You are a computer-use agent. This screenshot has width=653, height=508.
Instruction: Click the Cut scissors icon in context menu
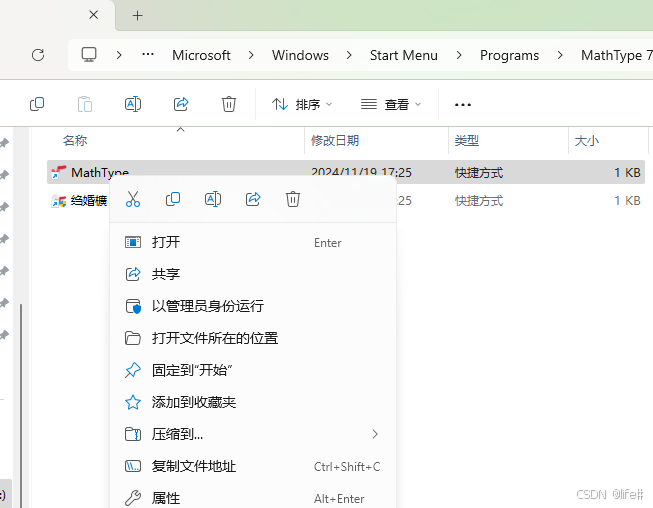133,199
